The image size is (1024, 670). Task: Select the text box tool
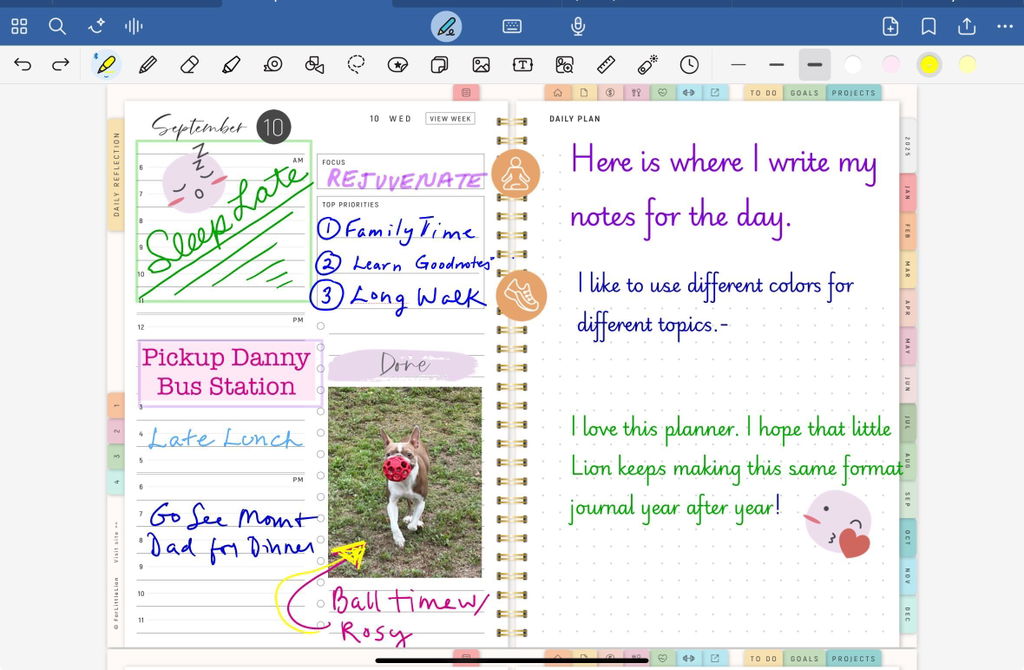click(x=522, y=65)
